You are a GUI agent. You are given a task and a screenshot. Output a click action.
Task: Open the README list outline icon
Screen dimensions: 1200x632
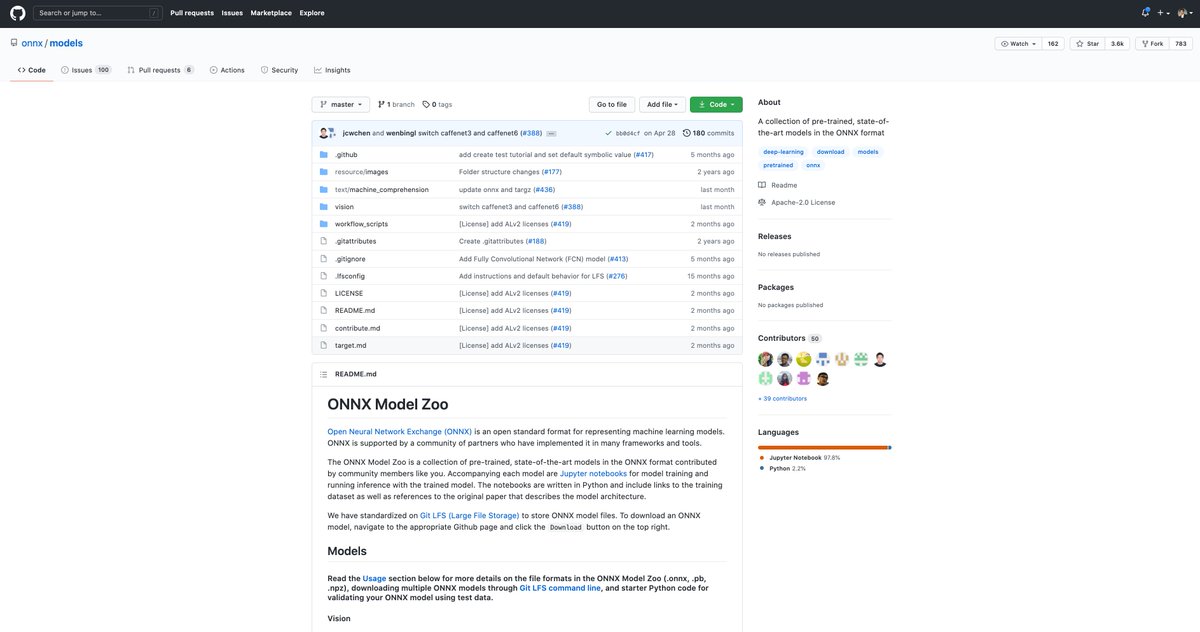point(324,374)
